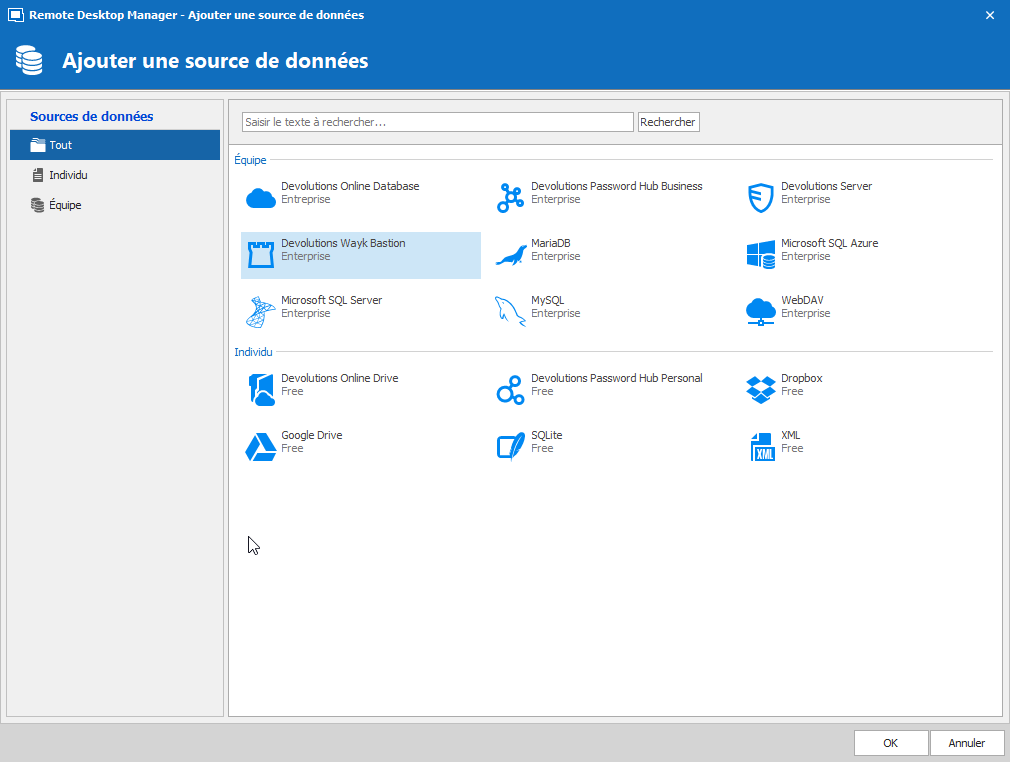Show all data sources with Tout
The height and width of the screenshot is (762, 1010).
pyautogui.click(x=115, y=145)
